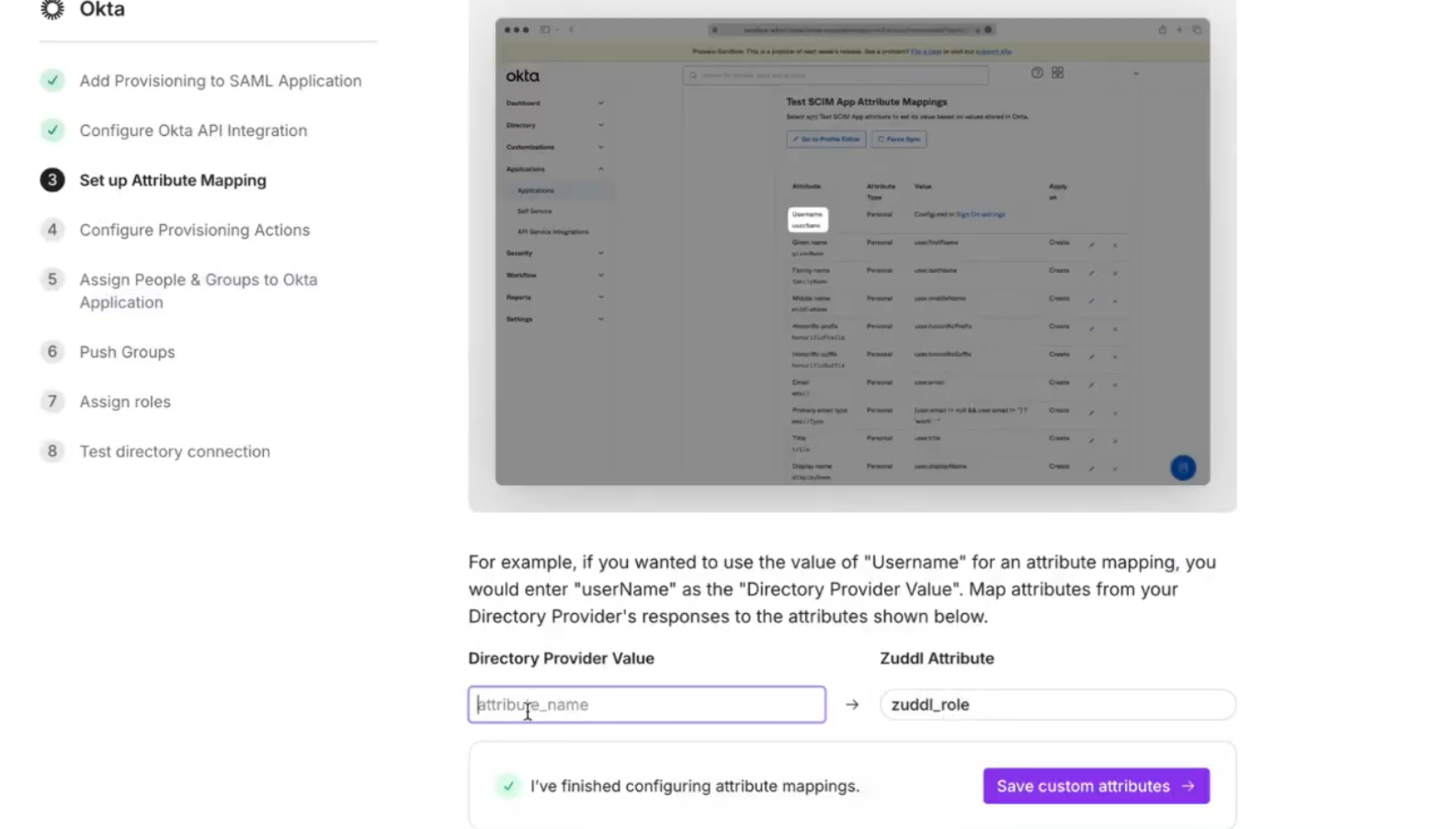Click the step 7 number badge

pyautogui.click(x=52, y=402)
